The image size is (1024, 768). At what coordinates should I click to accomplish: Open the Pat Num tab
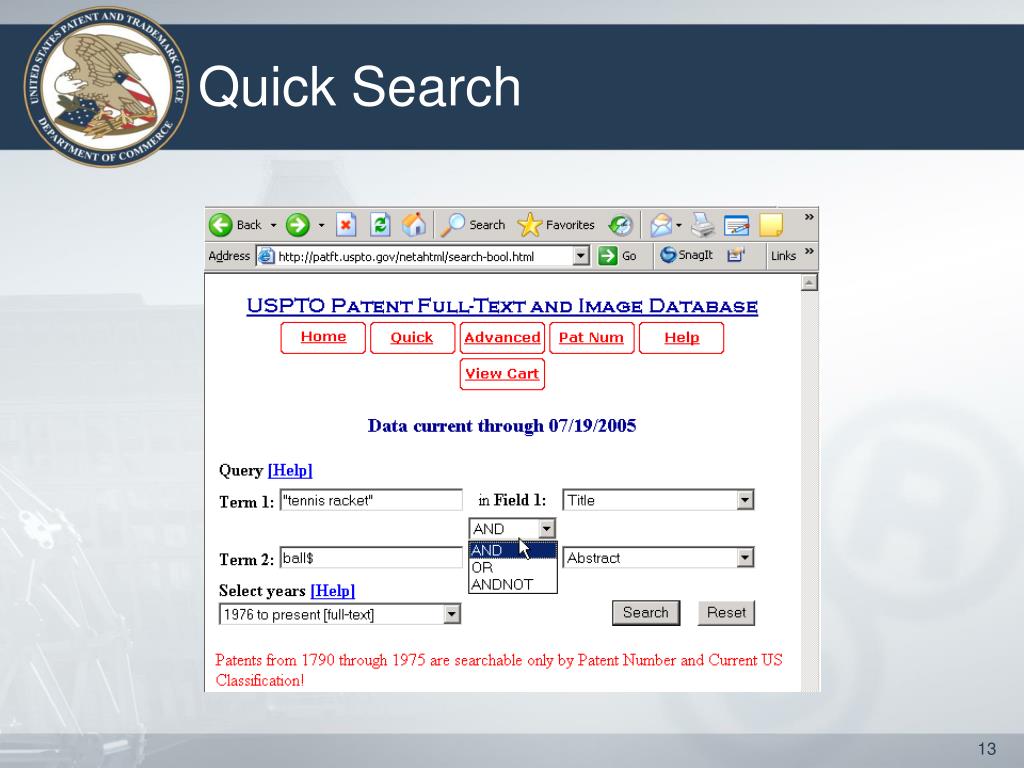tap(592, 338)
